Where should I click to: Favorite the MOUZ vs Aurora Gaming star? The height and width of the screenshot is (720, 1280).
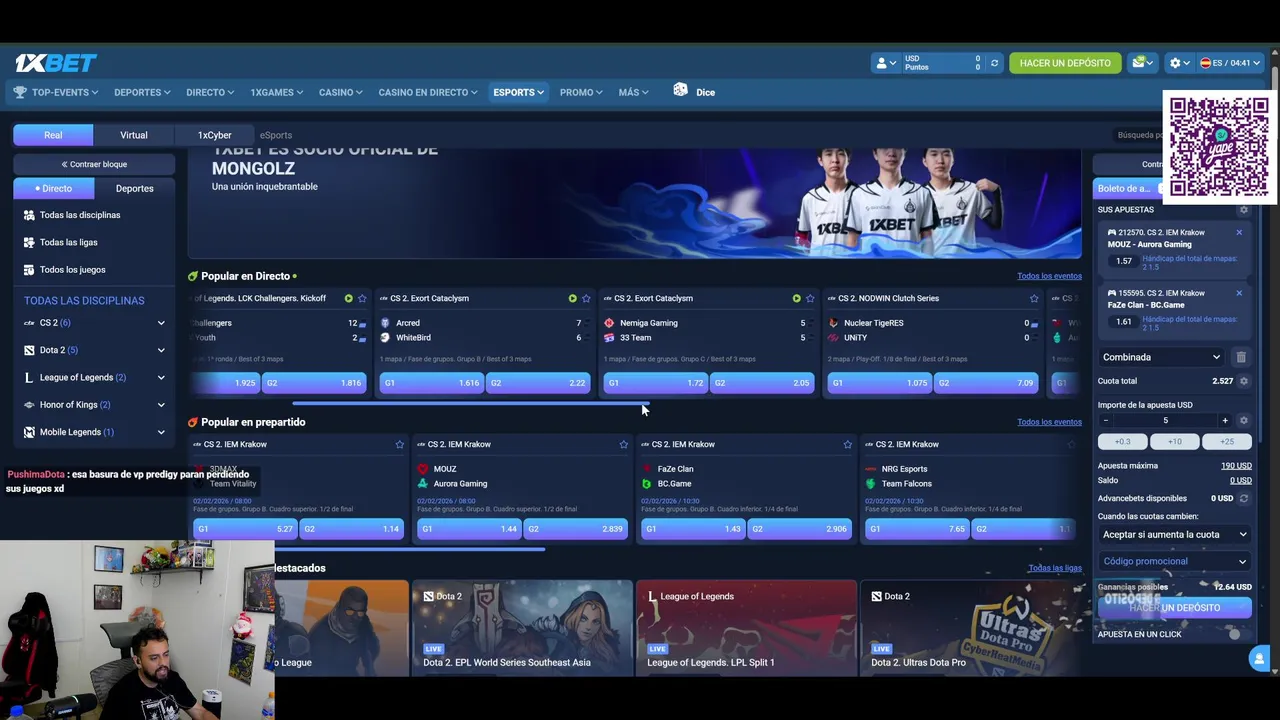point(623,444)
